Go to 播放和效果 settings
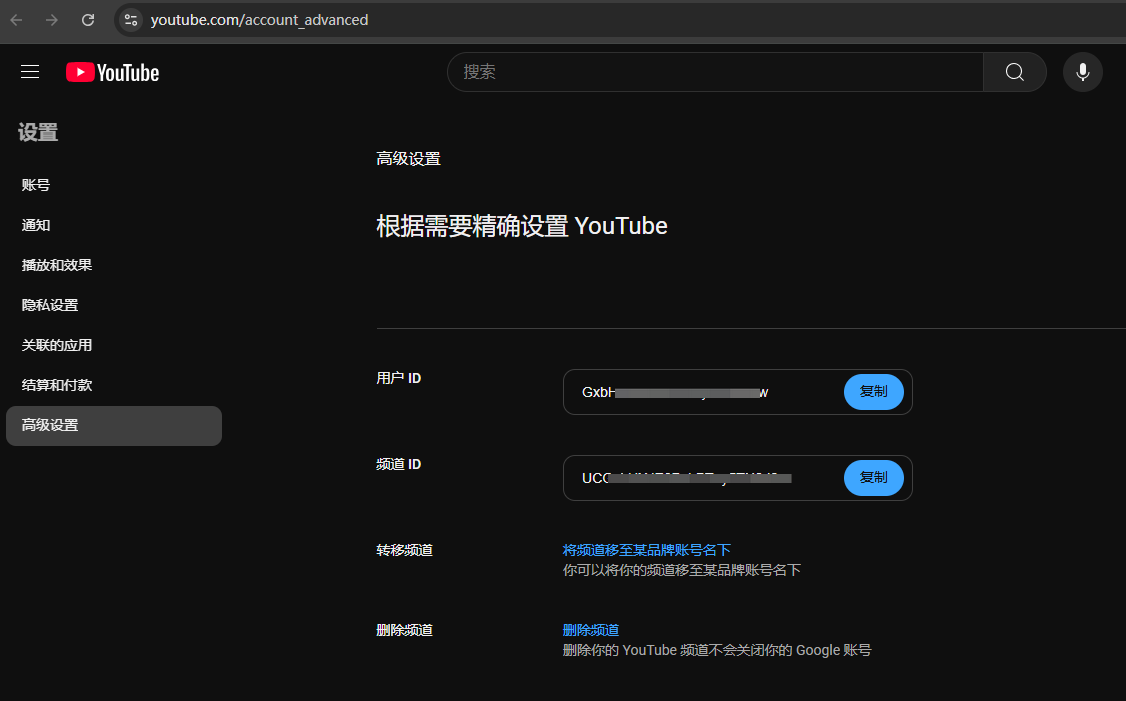1126x701 pixels. tap(57, 265)
